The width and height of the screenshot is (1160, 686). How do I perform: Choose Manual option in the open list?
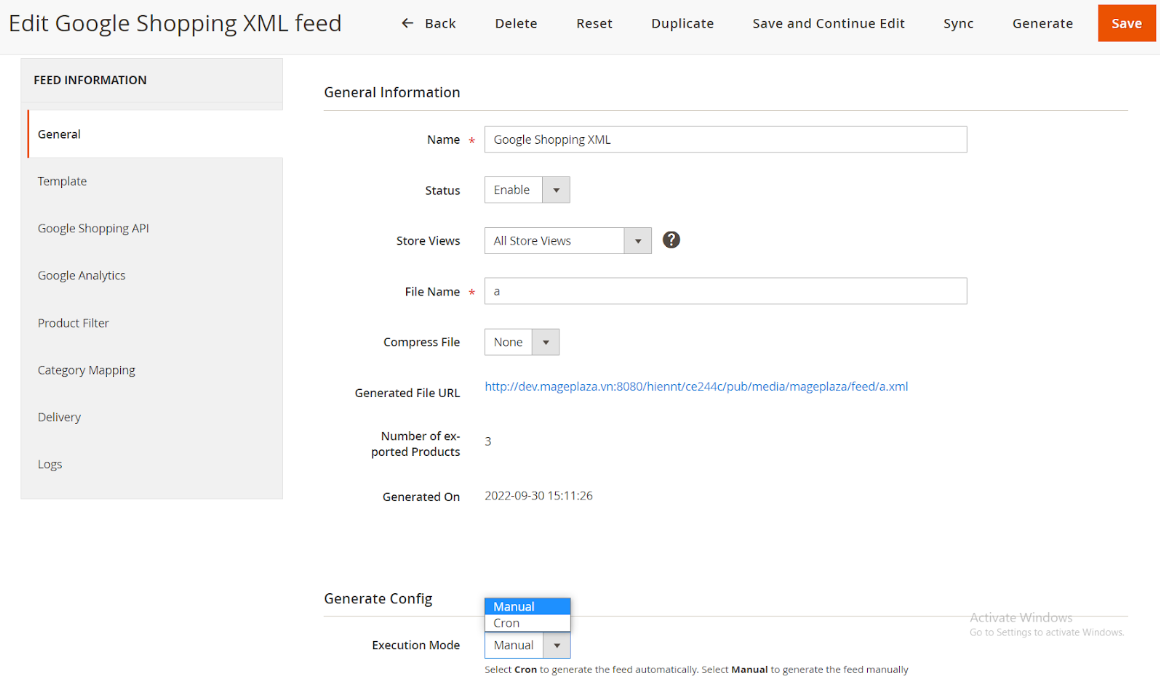[514, 606]
